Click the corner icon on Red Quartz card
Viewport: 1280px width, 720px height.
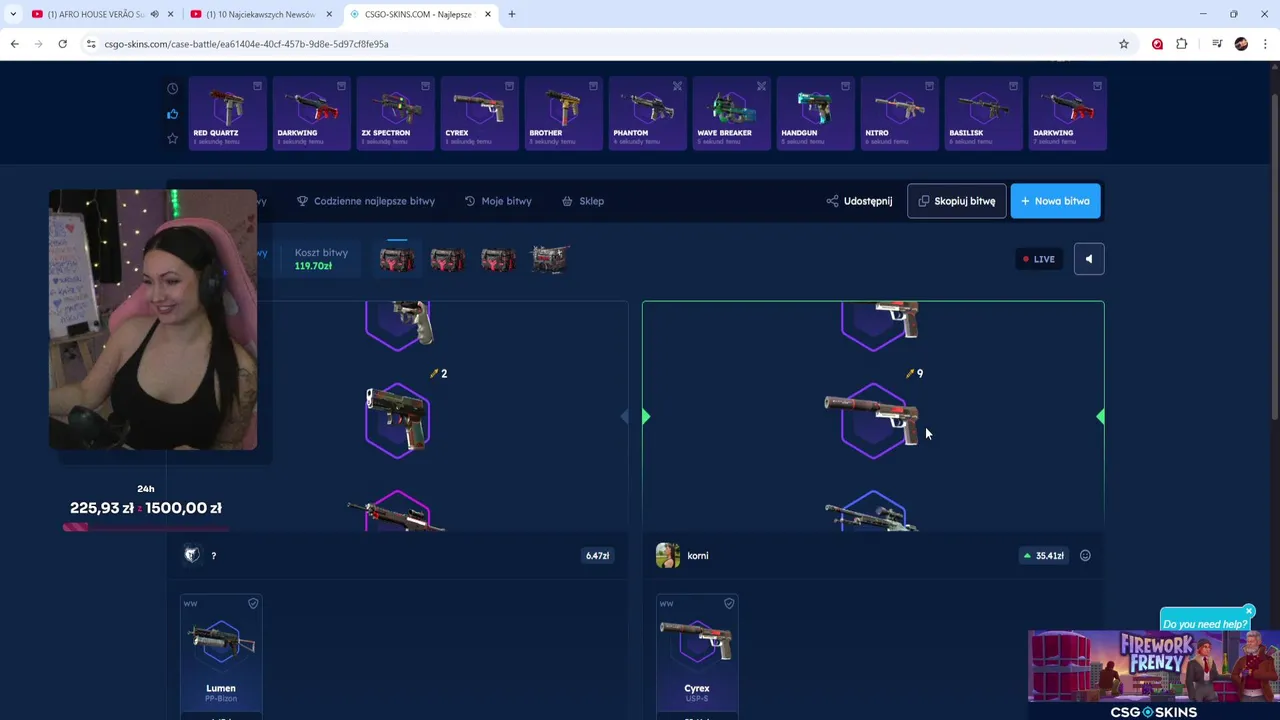click(257, 86)
